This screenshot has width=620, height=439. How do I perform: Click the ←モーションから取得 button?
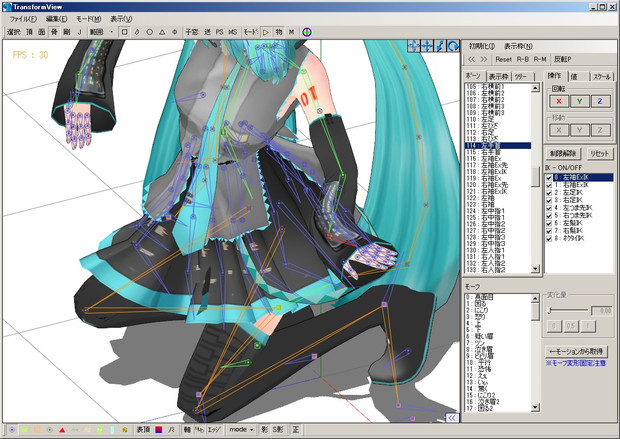[576, 352]
